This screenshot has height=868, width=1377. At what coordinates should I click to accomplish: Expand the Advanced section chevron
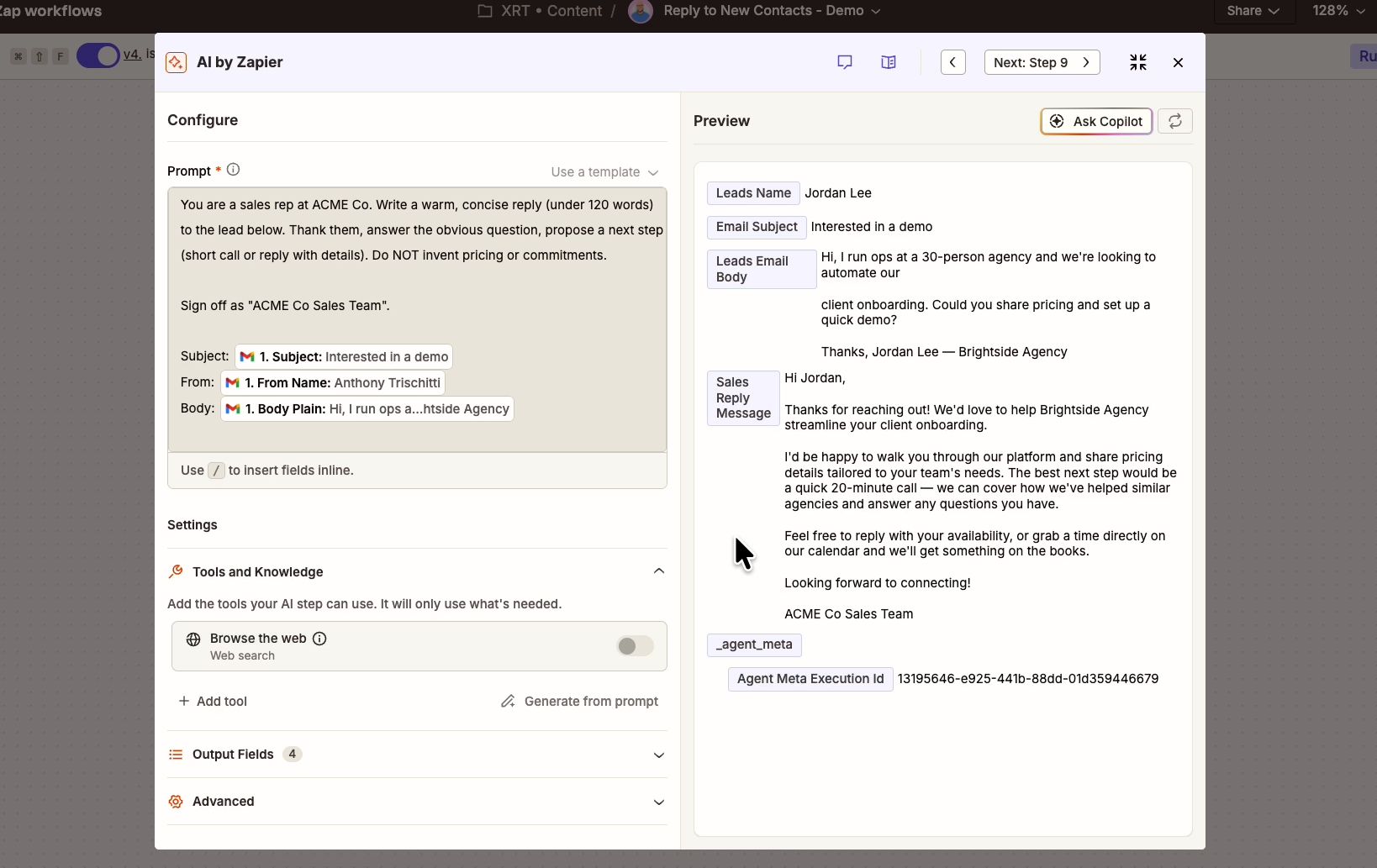(x=659, y=802)
